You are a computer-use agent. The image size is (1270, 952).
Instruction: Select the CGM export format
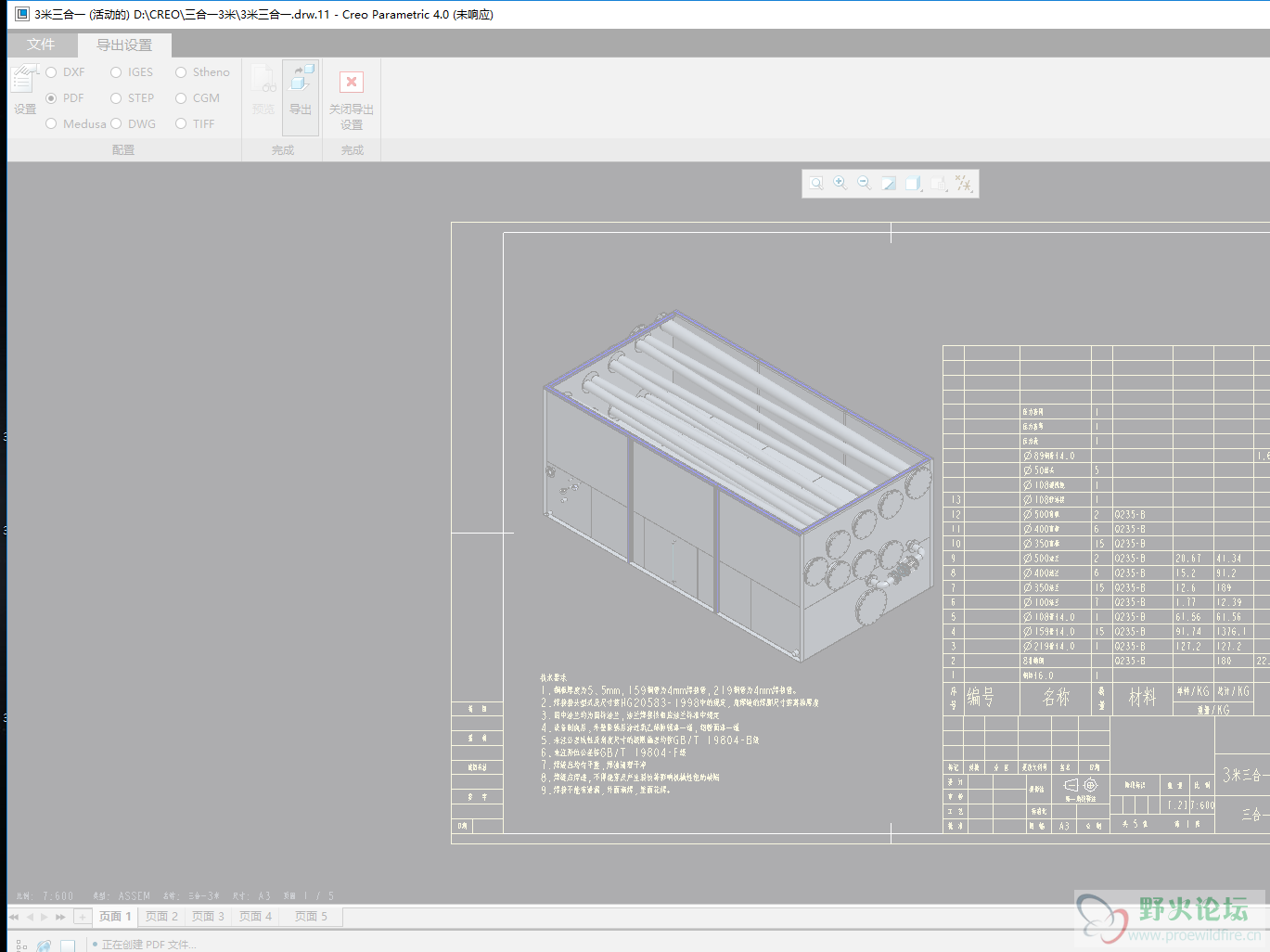(198, 98)
